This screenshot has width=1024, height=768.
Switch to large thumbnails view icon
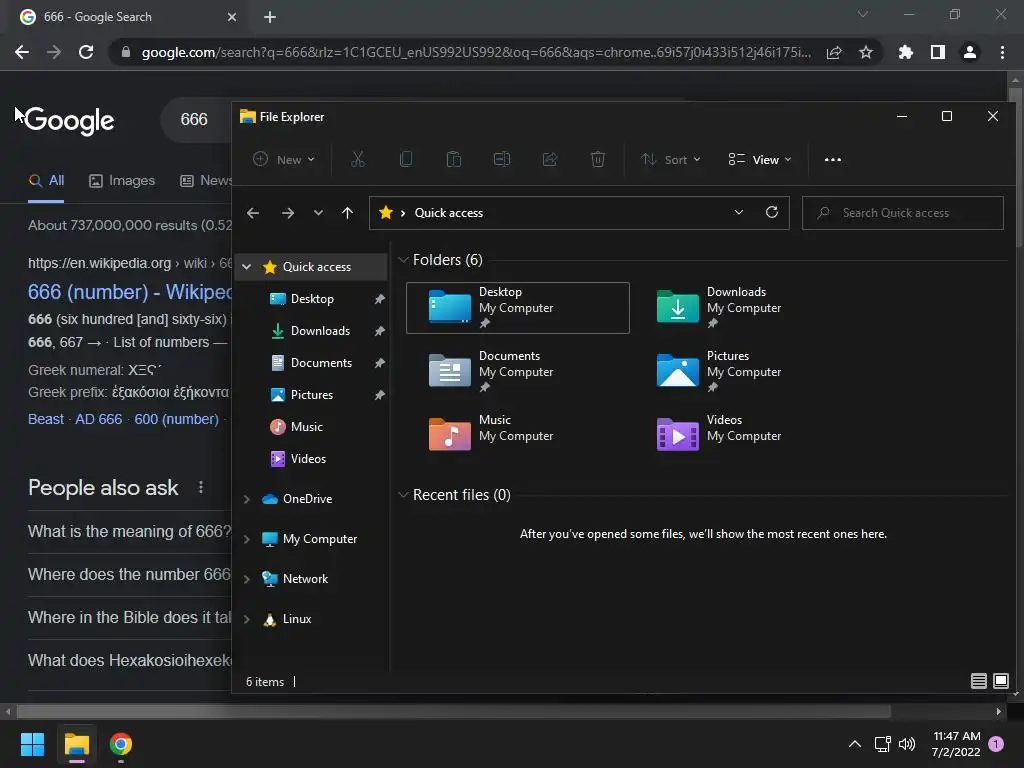pyautogui.click(x=1000, y=681)
